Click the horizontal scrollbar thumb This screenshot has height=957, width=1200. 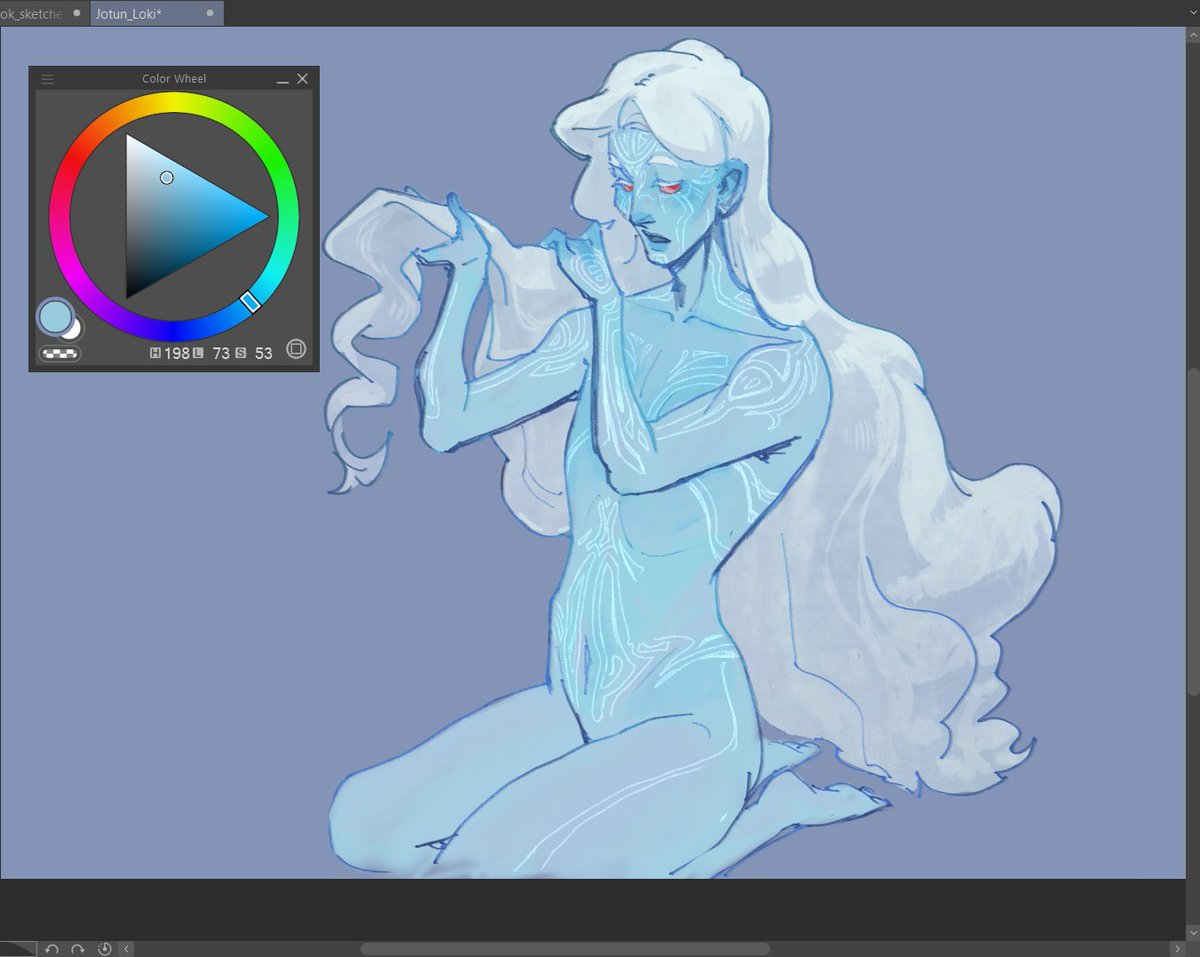(x=565, y=948)
